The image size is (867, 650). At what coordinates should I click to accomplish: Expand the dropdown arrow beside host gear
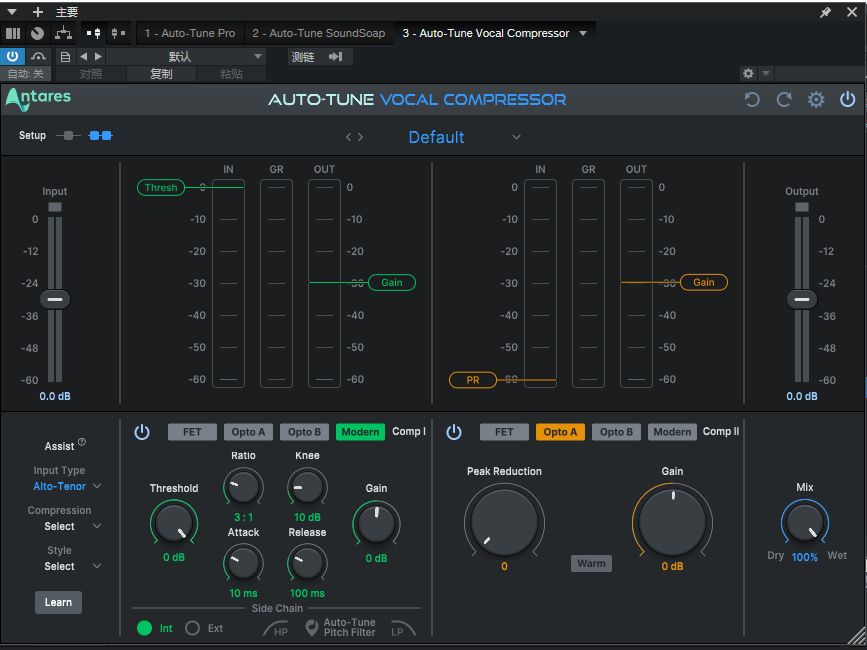click(766, 73)
